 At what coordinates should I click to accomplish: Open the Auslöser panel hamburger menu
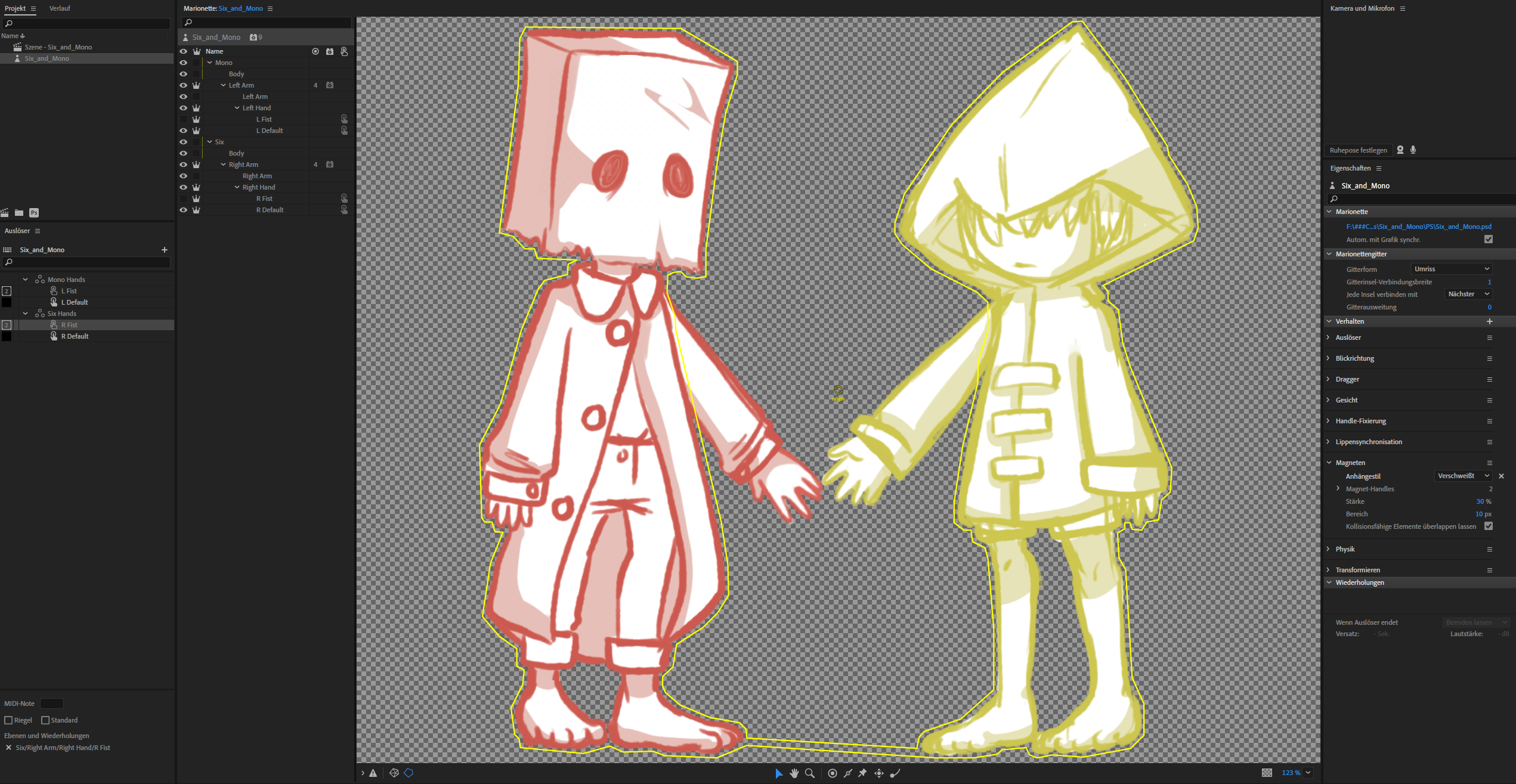[x=37, y=231]
